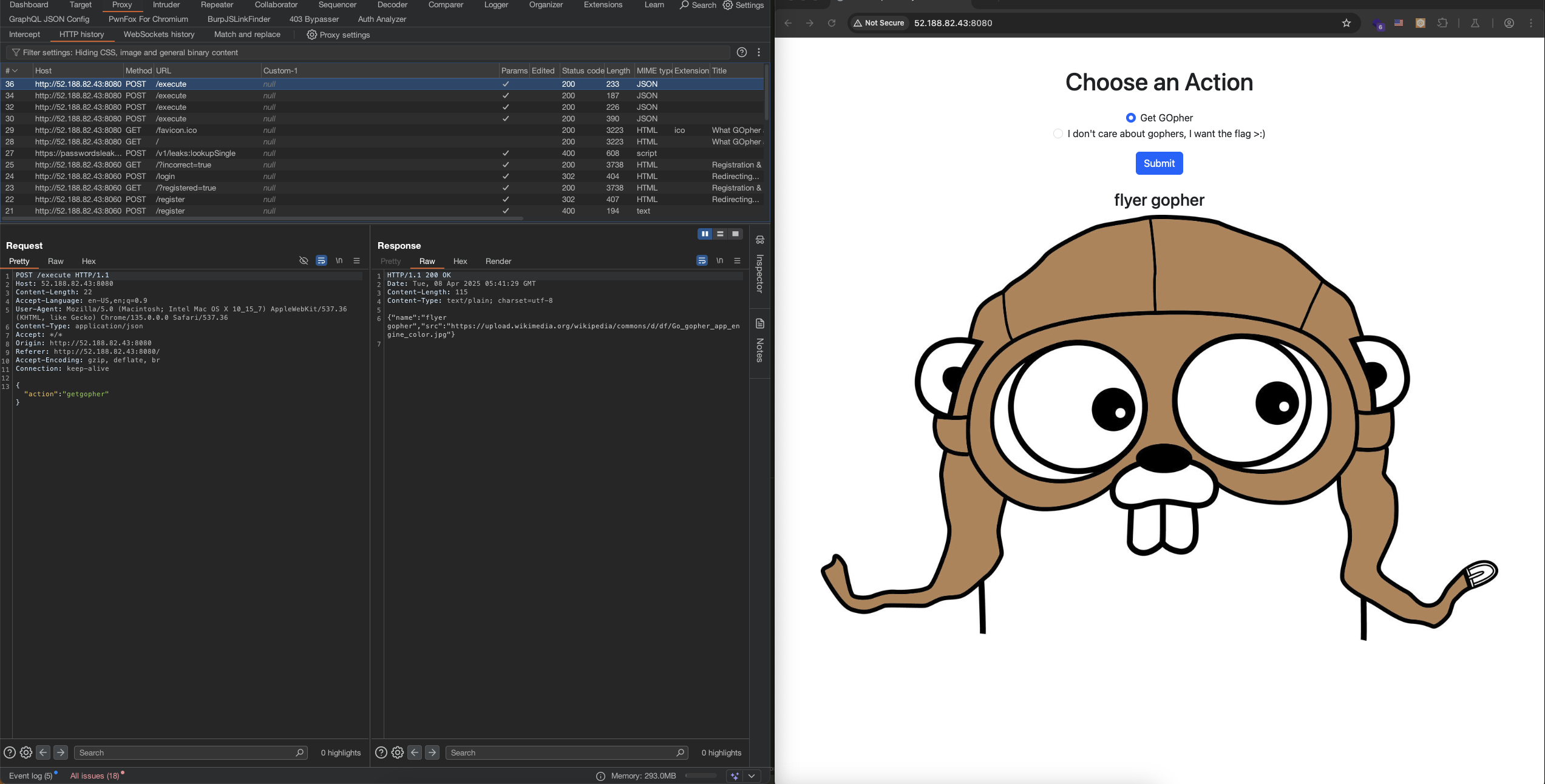Open HTTP history options three-dot menu
1545x784 pixels.
click(759, 53)
